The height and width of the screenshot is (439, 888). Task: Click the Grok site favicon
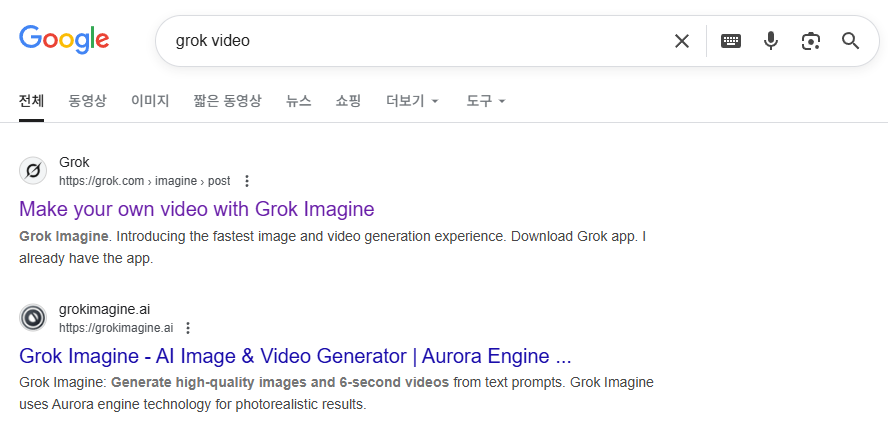coord(33,171)
